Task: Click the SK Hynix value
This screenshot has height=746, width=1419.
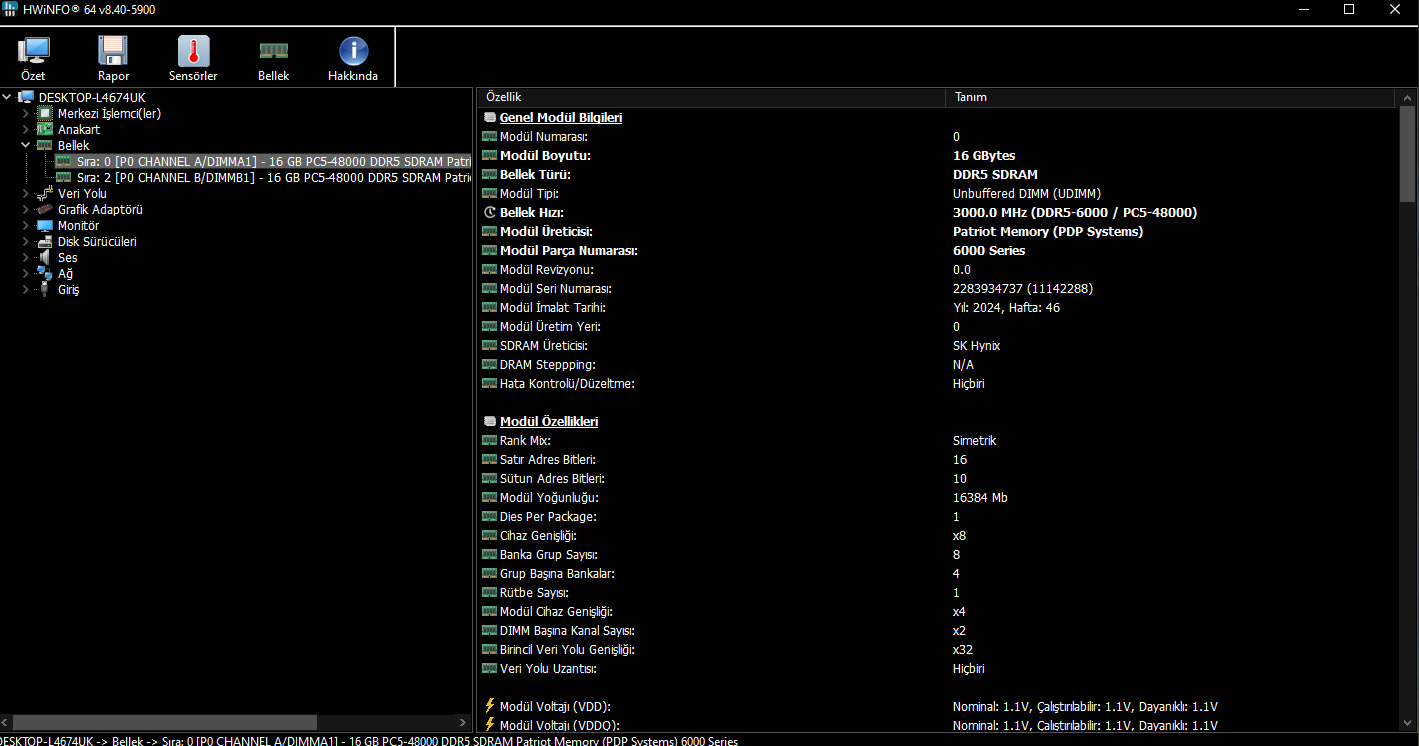Action: [976, 346]
